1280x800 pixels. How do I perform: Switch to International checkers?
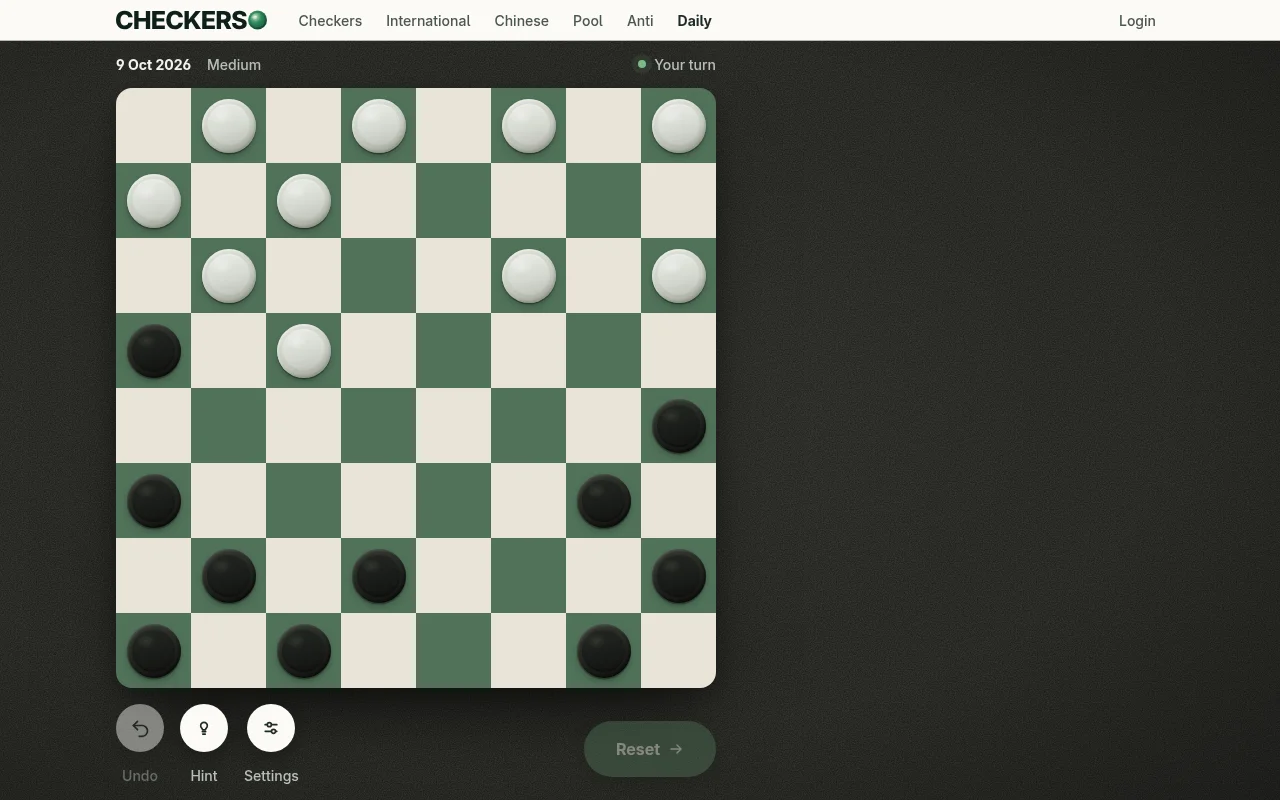click(428, 20)
